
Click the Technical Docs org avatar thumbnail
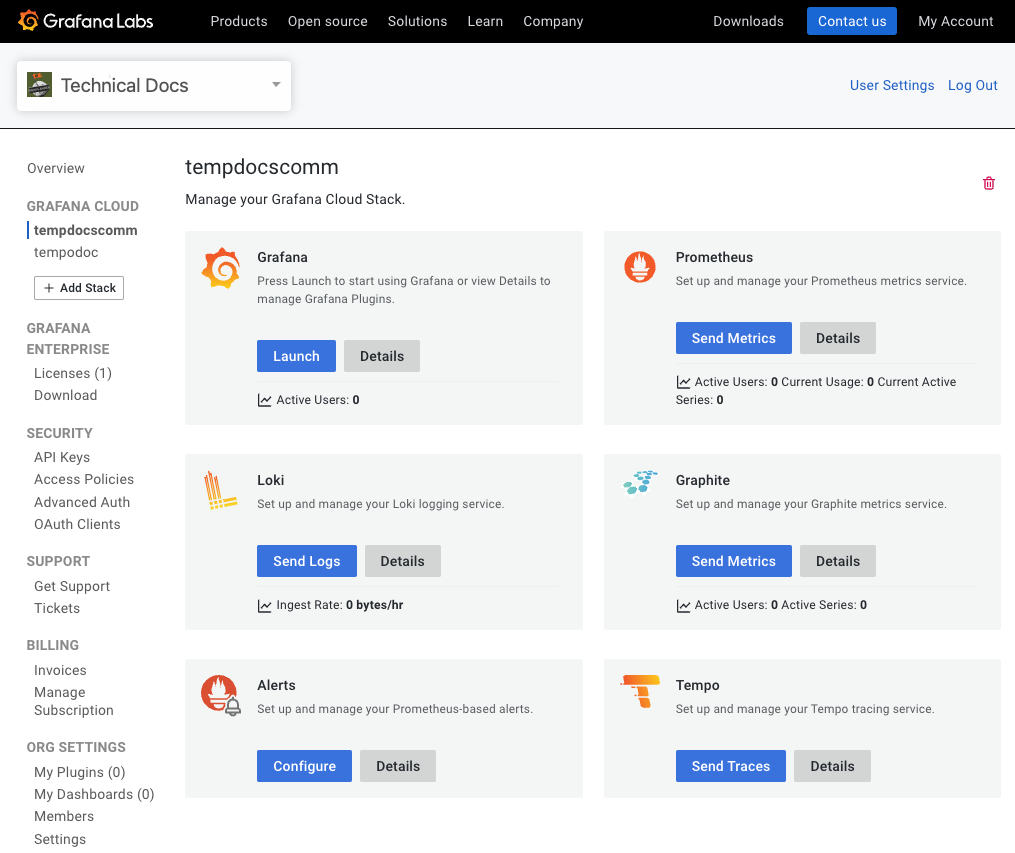tap(39, 85)
